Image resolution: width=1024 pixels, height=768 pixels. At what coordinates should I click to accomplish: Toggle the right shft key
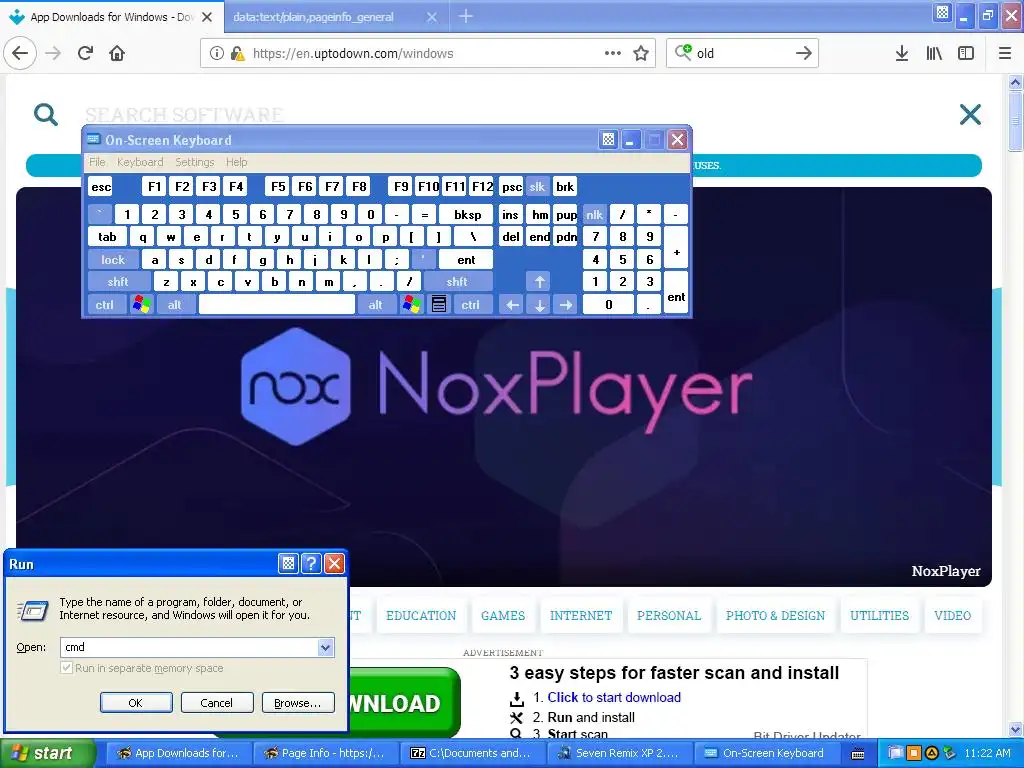[x=457, y=281]
